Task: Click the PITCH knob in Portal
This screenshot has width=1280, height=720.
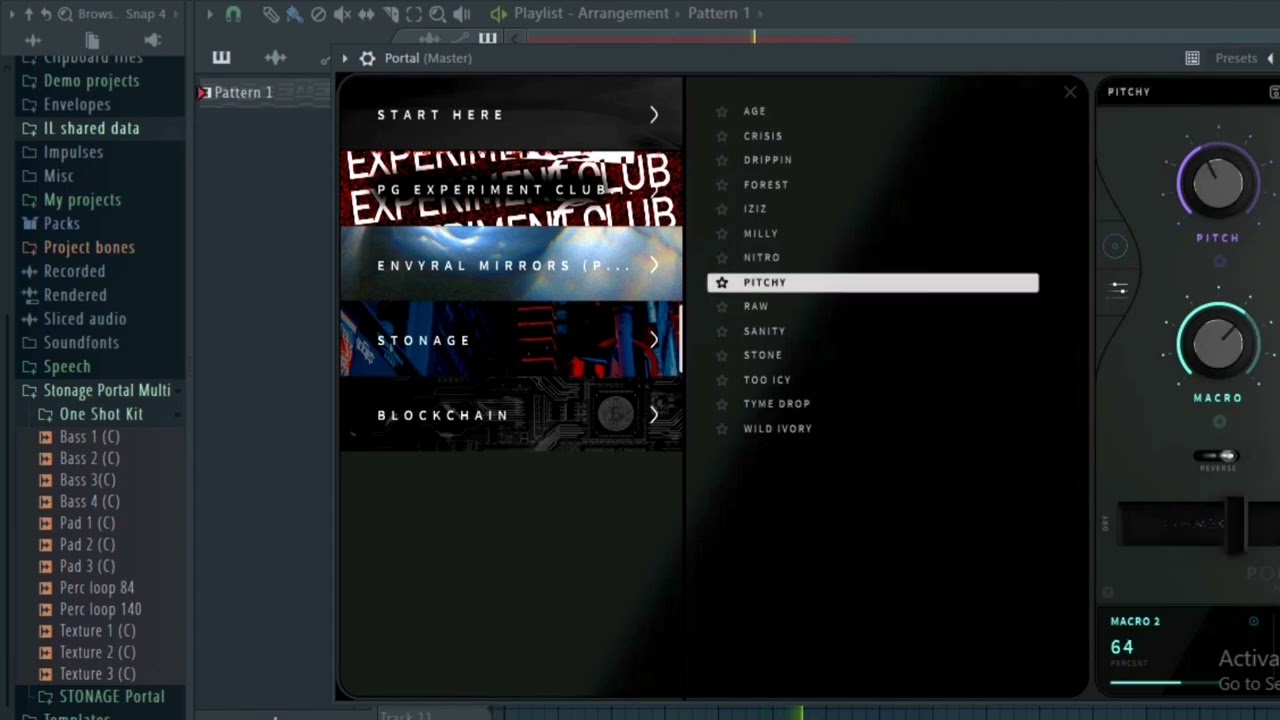Action: tap(1217, 184)
